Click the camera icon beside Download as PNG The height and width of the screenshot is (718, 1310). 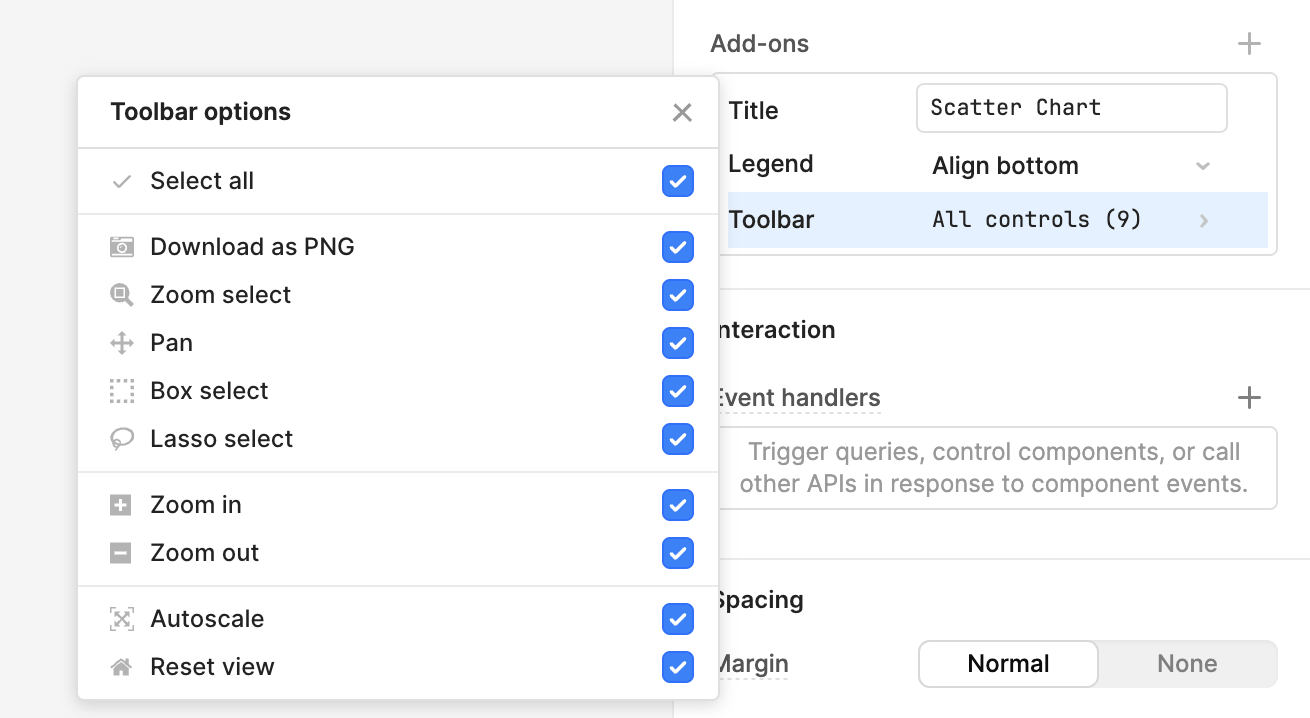coord(121,247)
